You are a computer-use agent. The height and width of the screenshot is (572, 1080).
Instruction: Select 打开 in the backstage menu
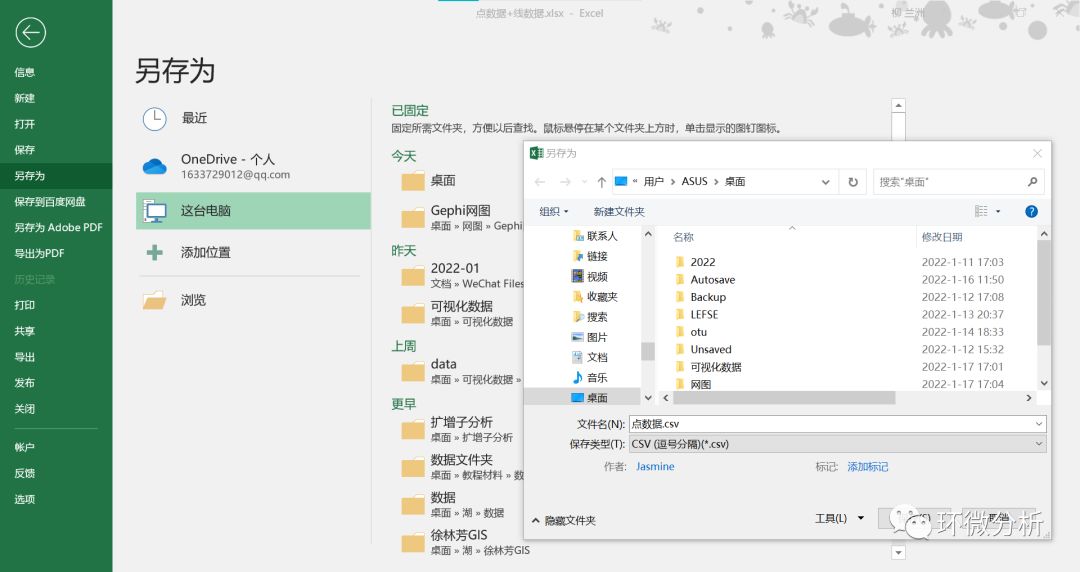point(25,124)
